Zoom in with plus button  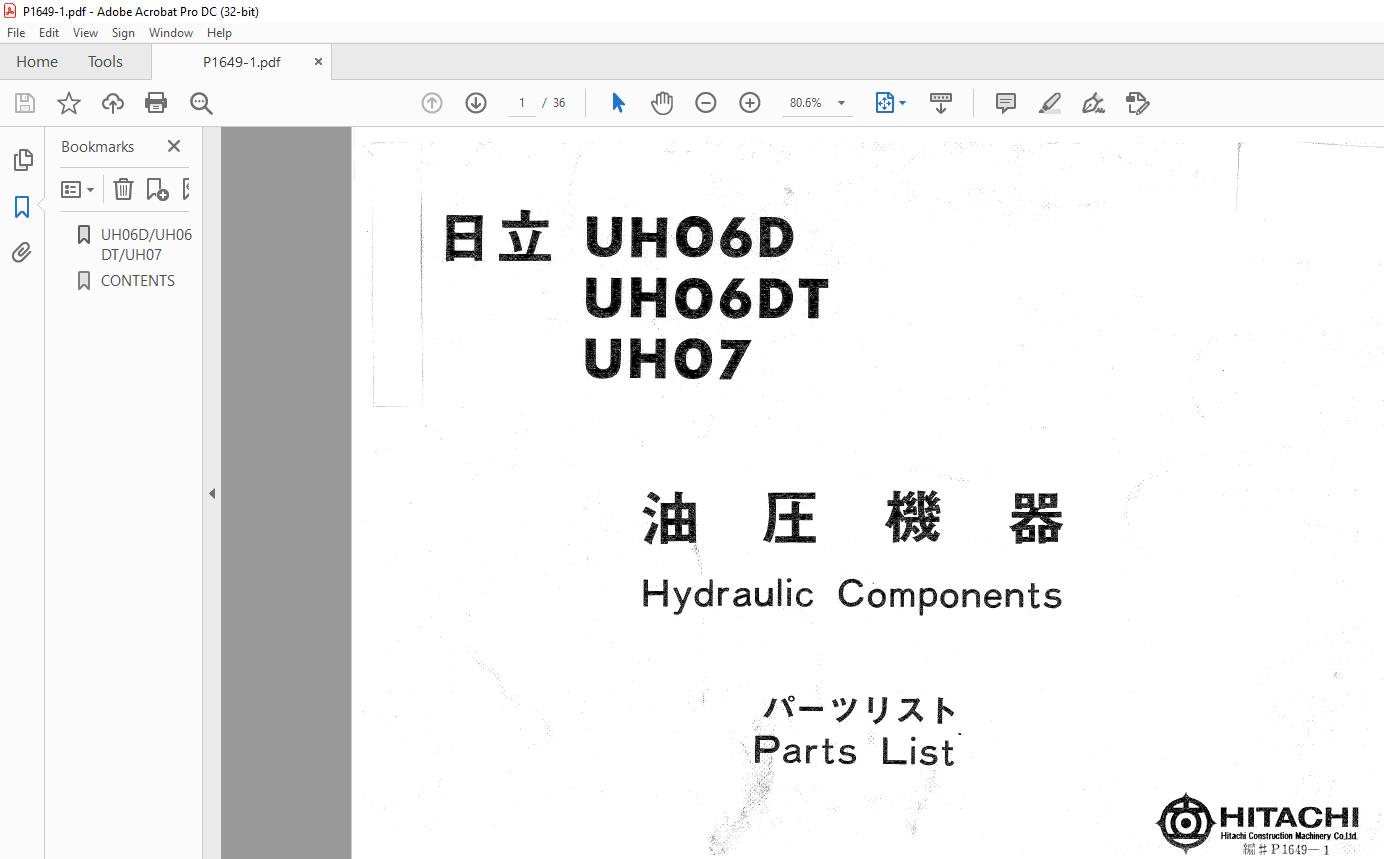[750, 103]
